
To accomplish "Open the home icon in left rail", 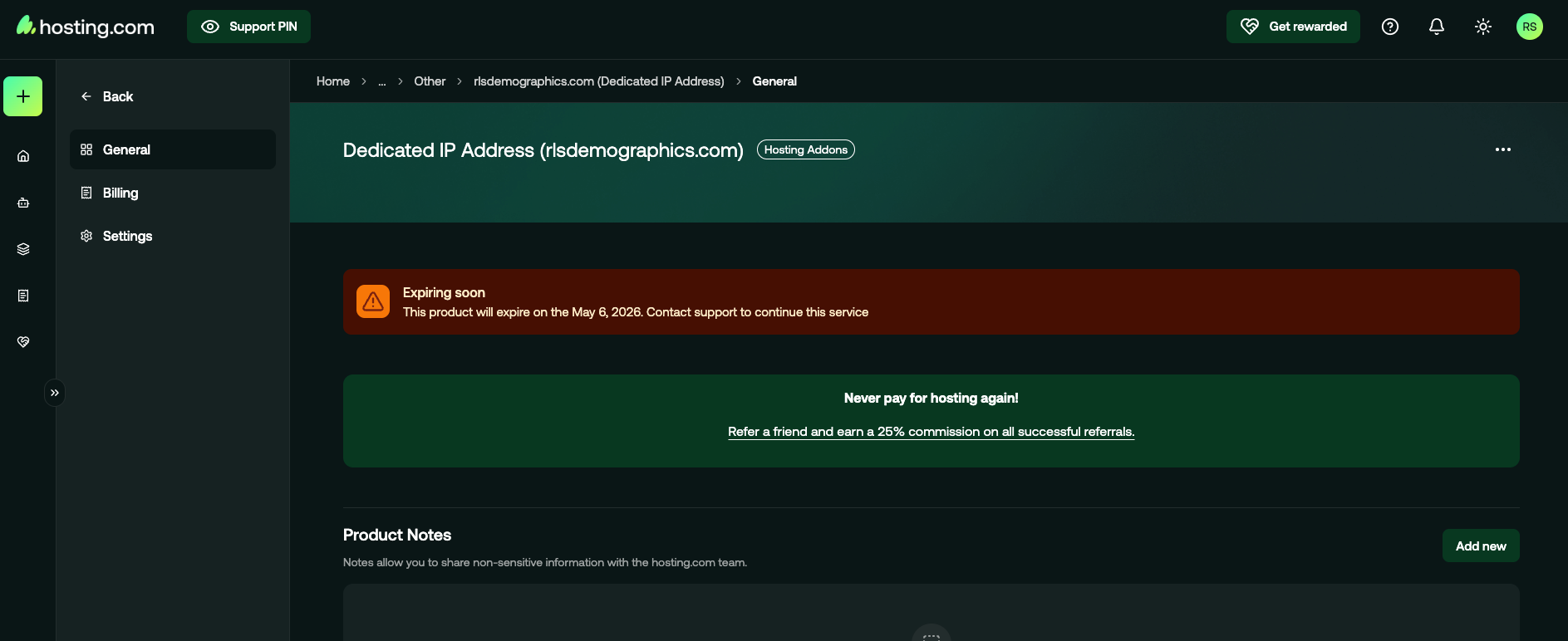I will [x=23, y=156].
